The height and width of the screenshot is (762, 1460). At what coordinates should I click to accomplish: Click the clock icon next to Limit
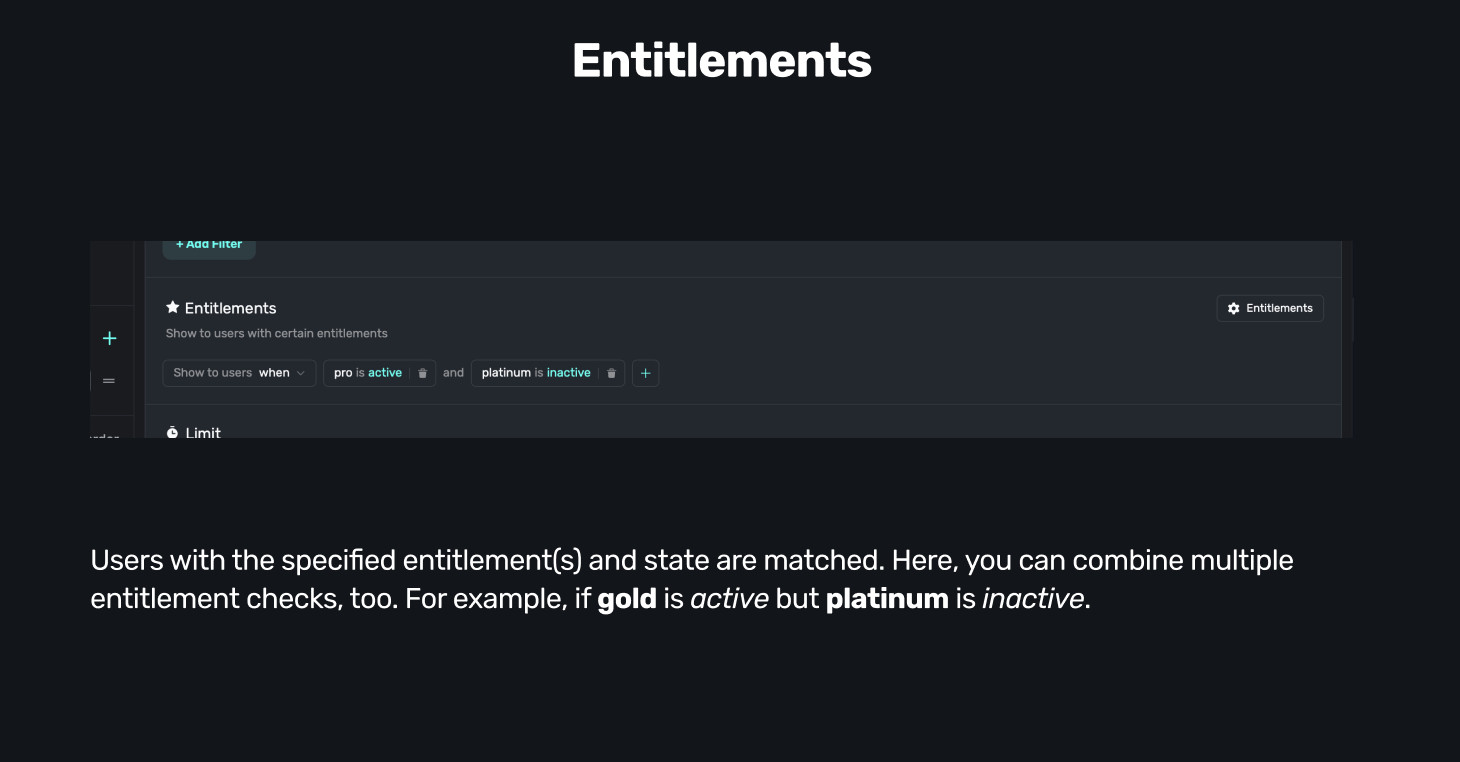[172, 432]
